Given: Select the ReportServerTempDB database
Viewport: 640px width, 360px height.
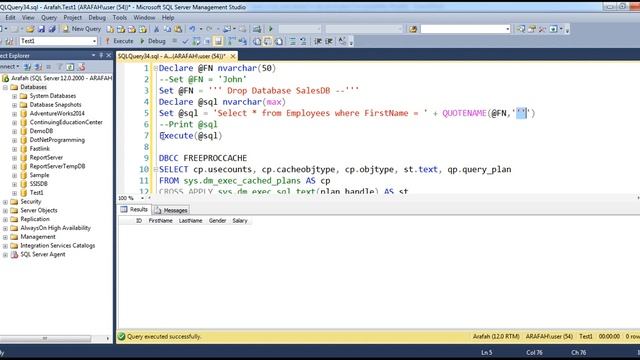Looking at the screenshot, I should (57, 166).
